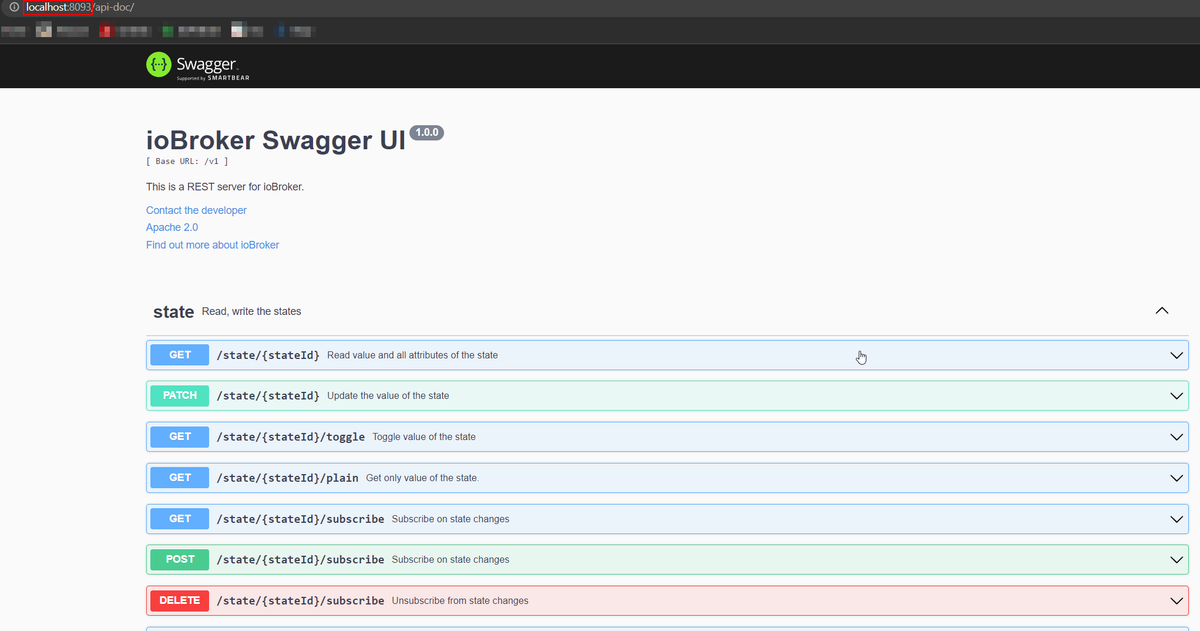
Task: Expand GET /state/{stateId}/subscribe chevron arrow
Action: 1177,519
